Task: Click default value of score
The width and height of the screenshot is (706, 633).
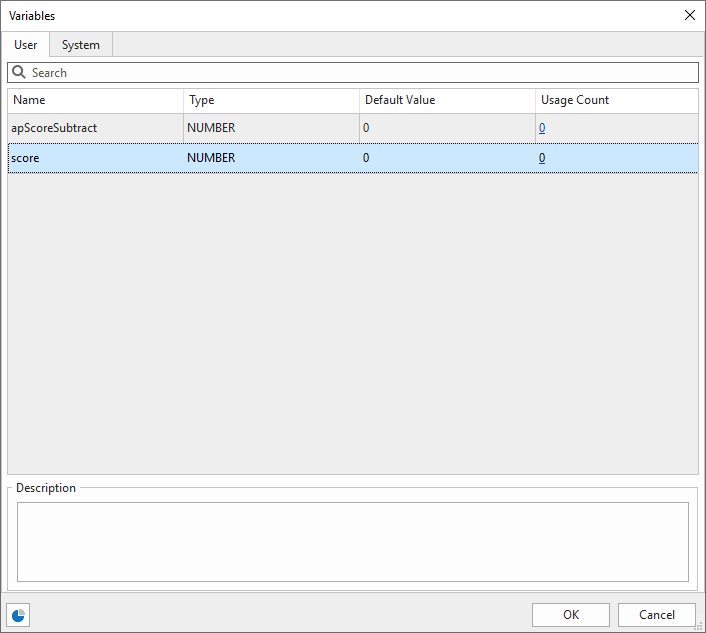Action: (x=366, y=158)
